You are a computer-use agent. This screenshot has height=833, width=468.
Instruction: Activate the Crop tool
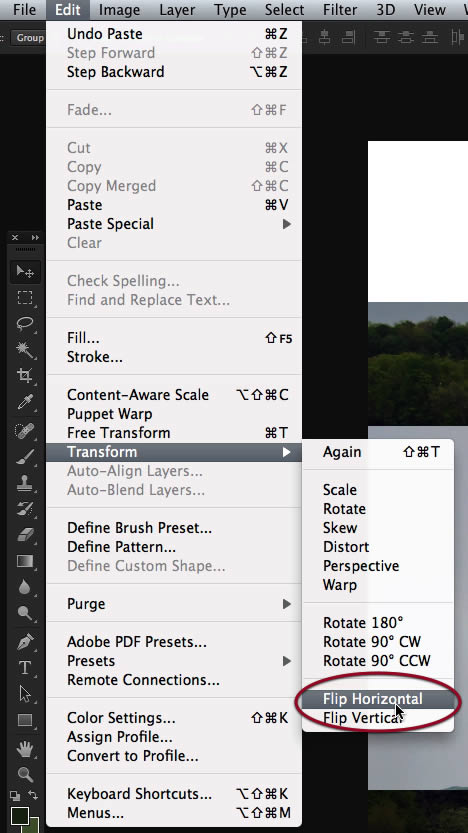(x=25, y=376)
